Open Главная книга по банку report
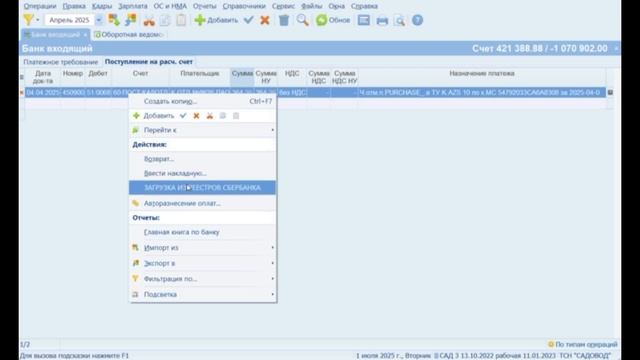This screenshot has height=360, width=640. coord(202,232)
